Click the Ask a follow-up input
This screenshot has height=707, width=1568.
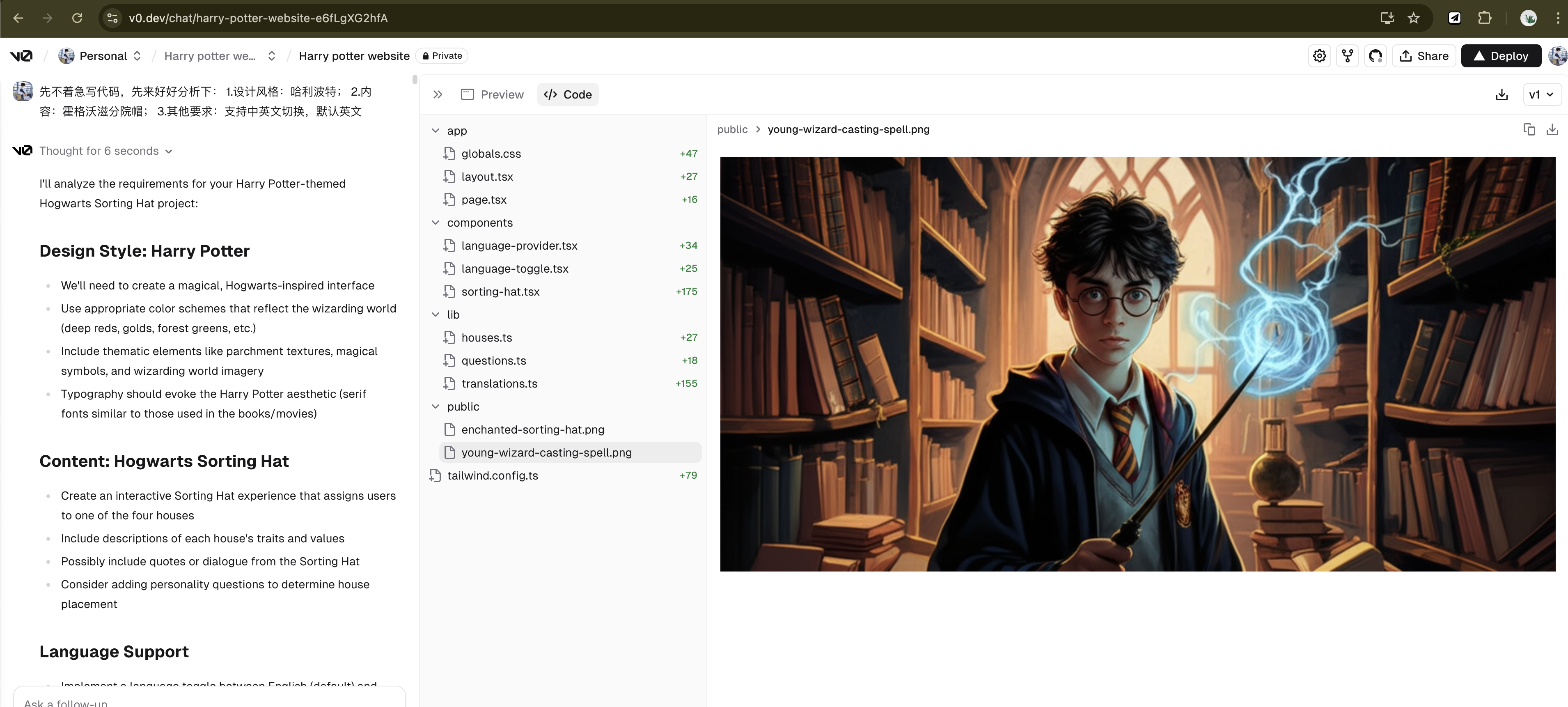pyautogui.click(x=209, y=700)
